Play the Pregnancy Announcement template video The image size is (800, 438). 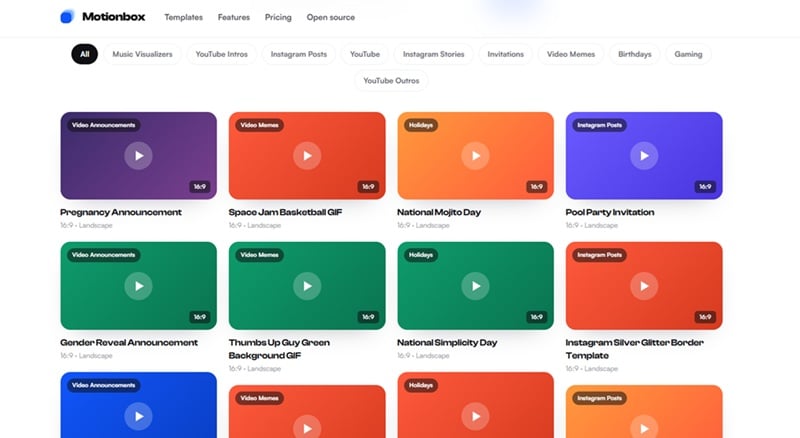coord(138,156)
